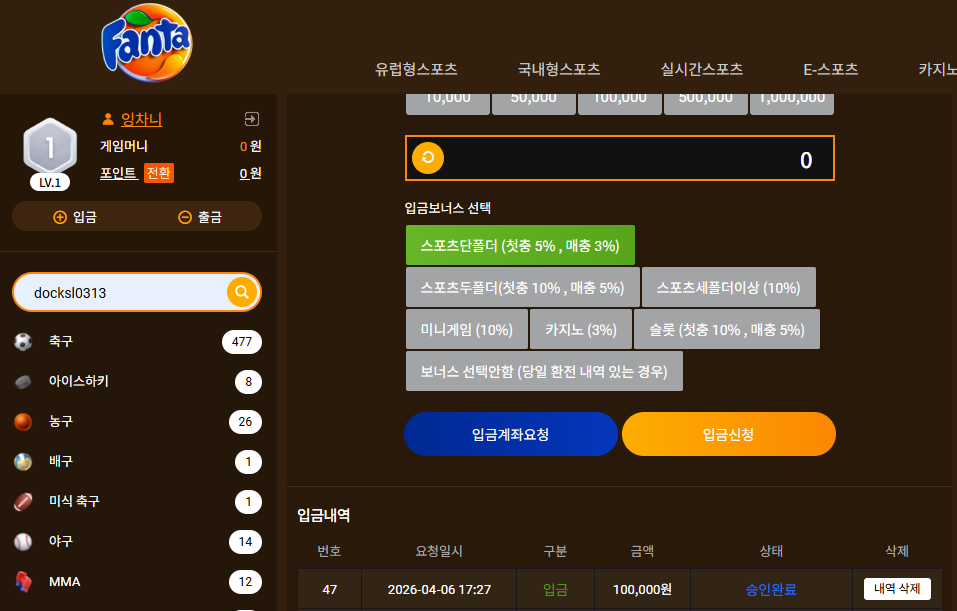
Task: Open 실시간스포츠 menu
Action: pyautogui.click(x=702, y=69)
